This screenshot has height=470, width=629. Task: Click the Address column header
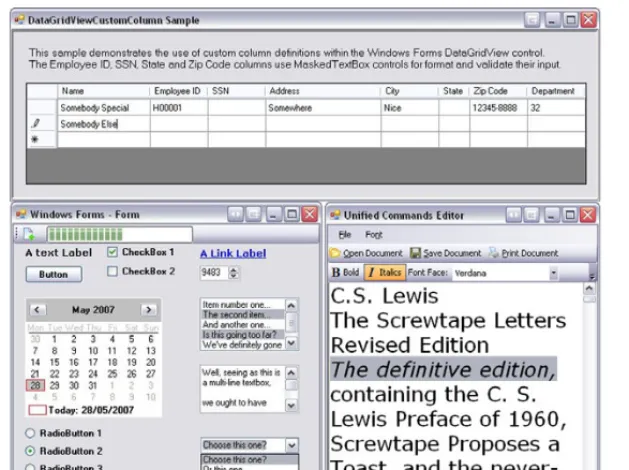pyautogui.click(x=323, y=91)
